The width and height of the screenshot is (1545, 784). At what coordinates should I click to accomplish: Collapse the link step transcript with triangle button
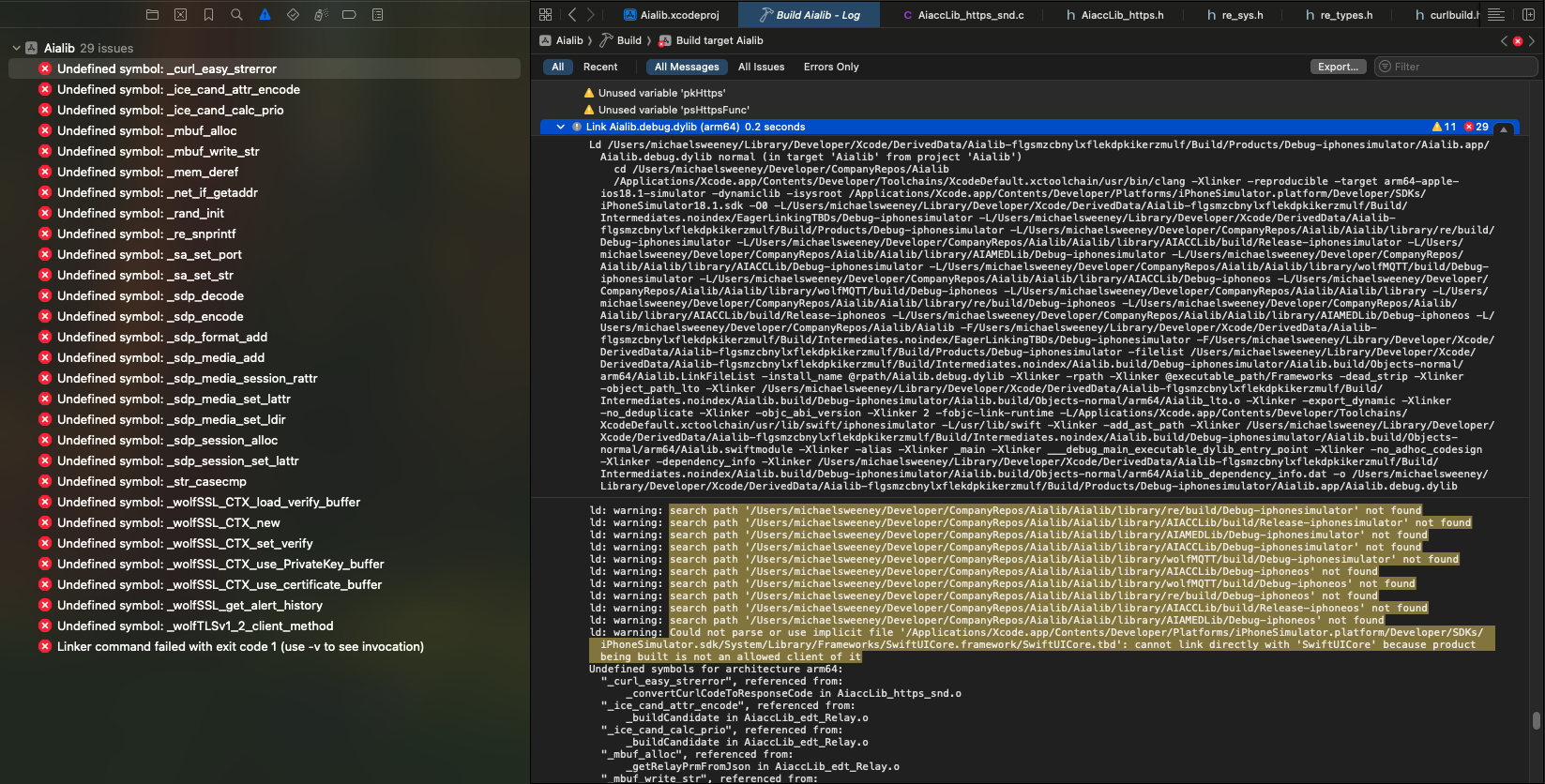(1503, 128)
